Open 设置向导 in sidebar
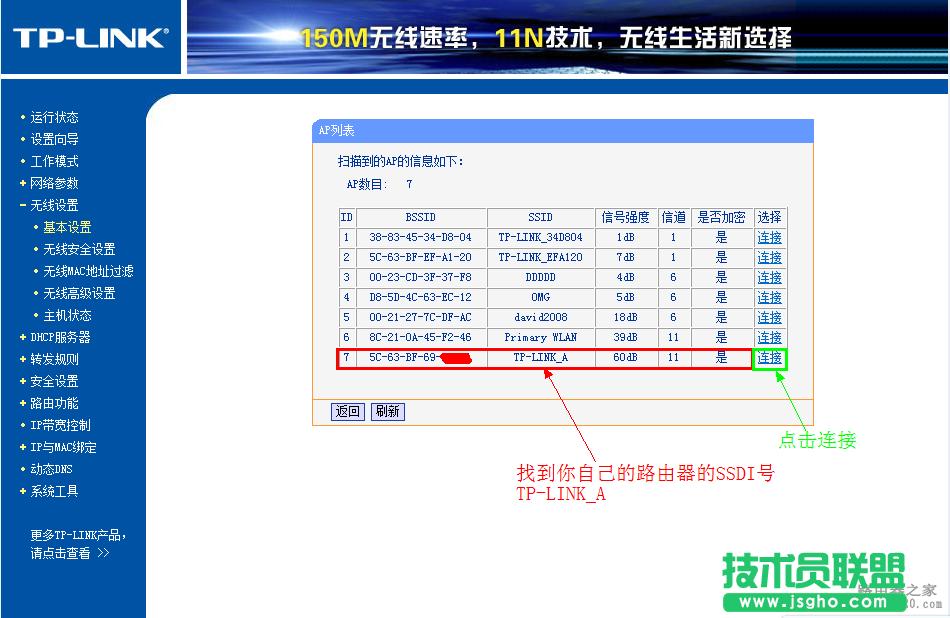 pos(54,139)
